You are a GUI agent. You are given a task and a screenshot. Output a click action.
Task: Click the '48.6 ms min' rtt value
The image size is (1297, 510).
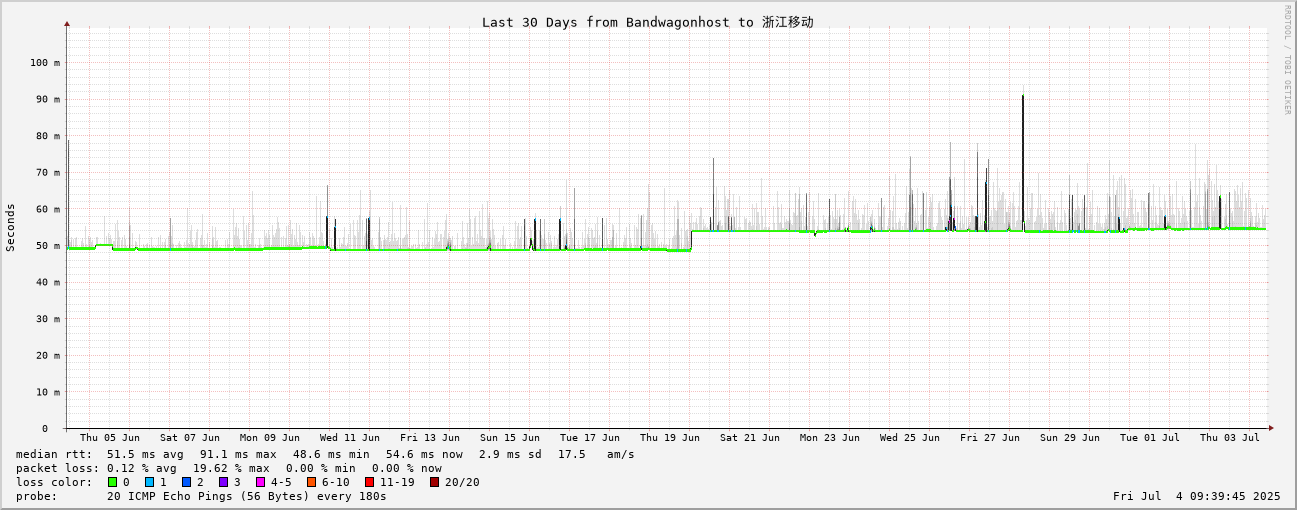tap(331, 454)
